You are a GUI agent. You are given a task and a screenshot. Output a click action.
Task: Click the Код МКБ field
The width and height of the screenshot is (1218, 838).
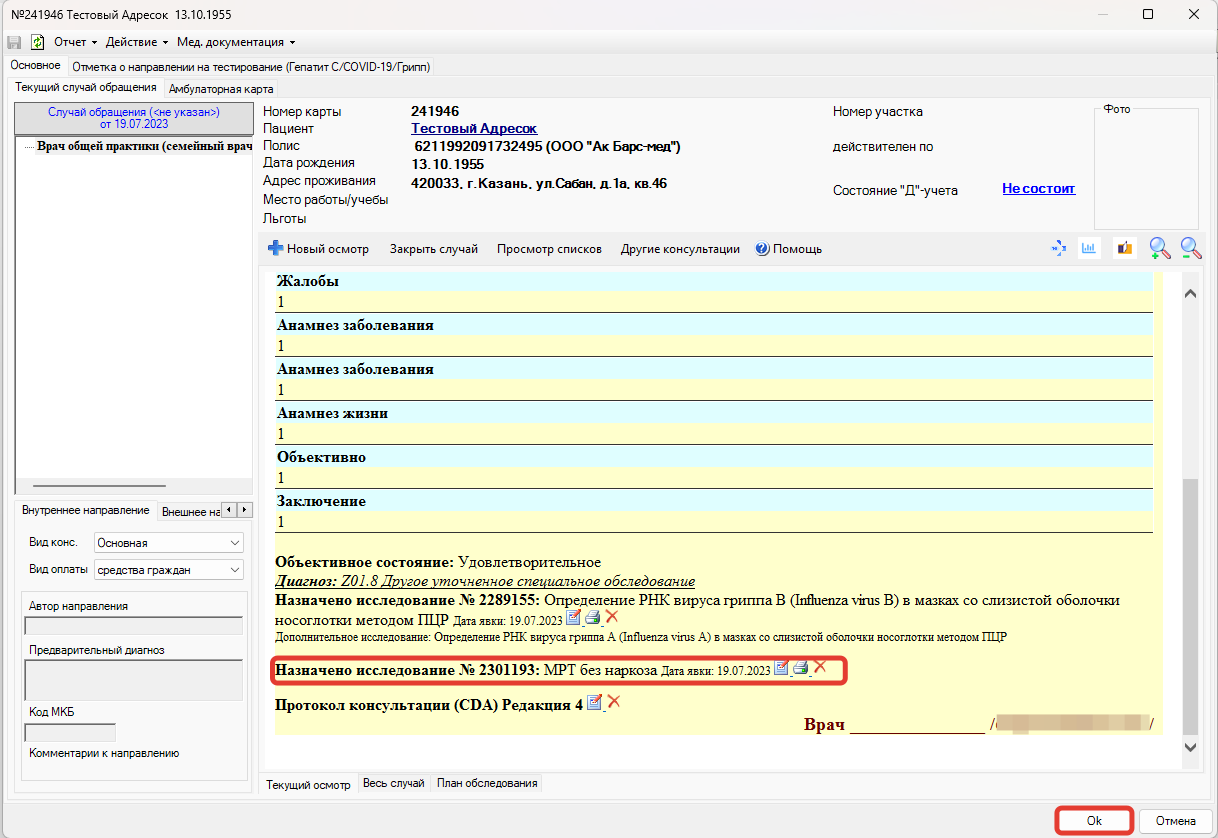pyautogui.click(x=70, y=732)
